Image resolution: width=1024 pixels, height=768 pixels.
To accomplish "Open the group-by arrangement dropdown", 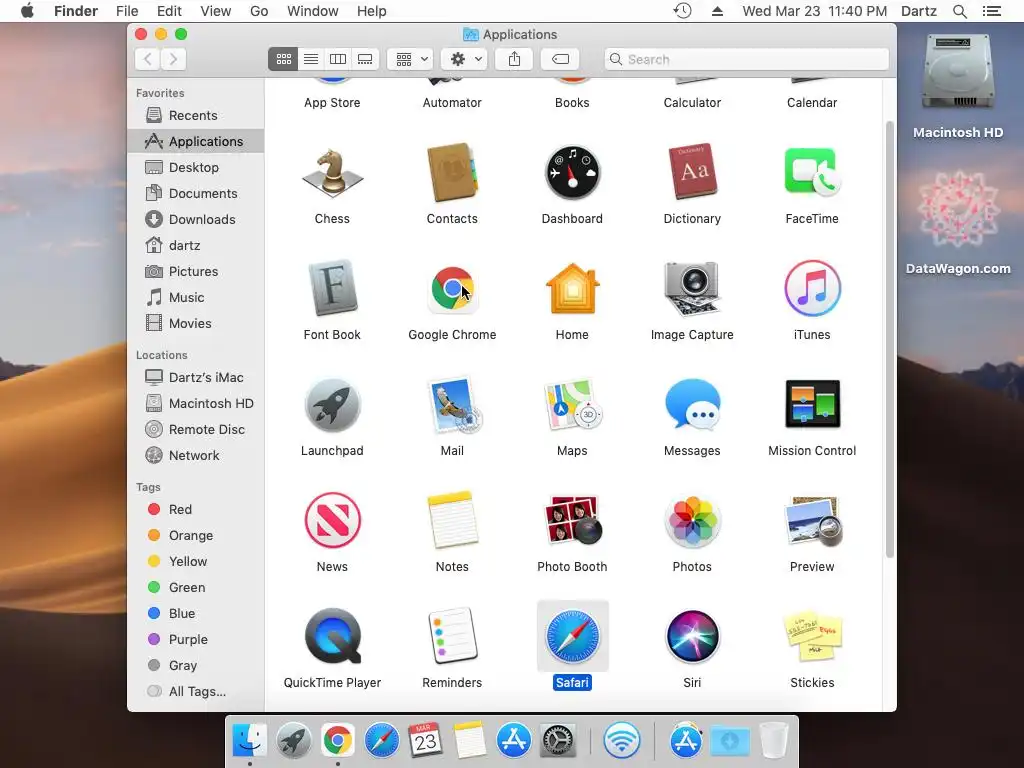I will point(410,59).
